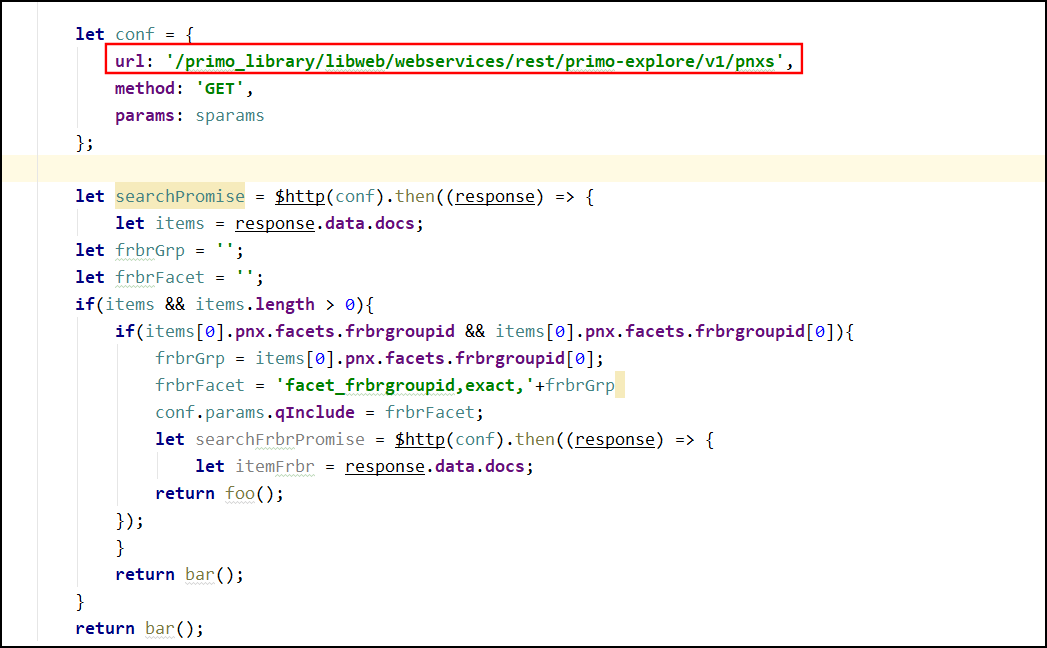
Task: Click the first underlined $http call
Action: (x=300, y=196)
